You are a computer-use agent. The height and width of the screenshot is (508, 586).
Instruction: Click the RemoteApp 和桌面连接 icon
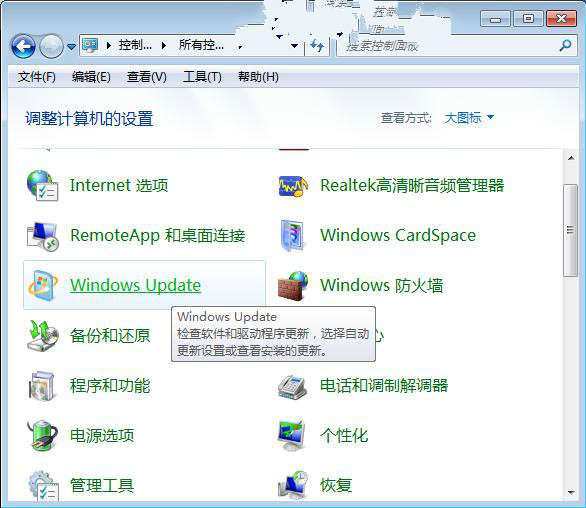coord(43,236)
